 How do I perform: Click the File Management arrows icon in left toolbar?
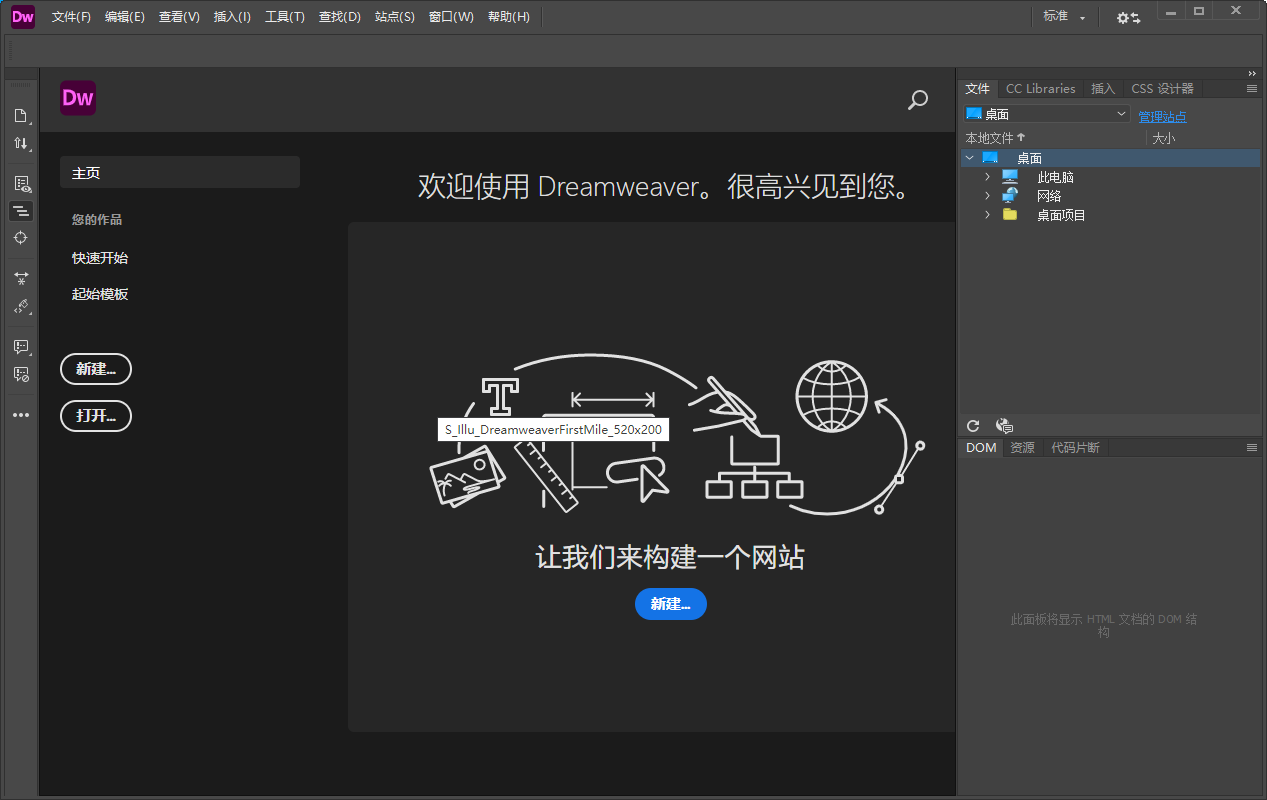tap(21, 143)
